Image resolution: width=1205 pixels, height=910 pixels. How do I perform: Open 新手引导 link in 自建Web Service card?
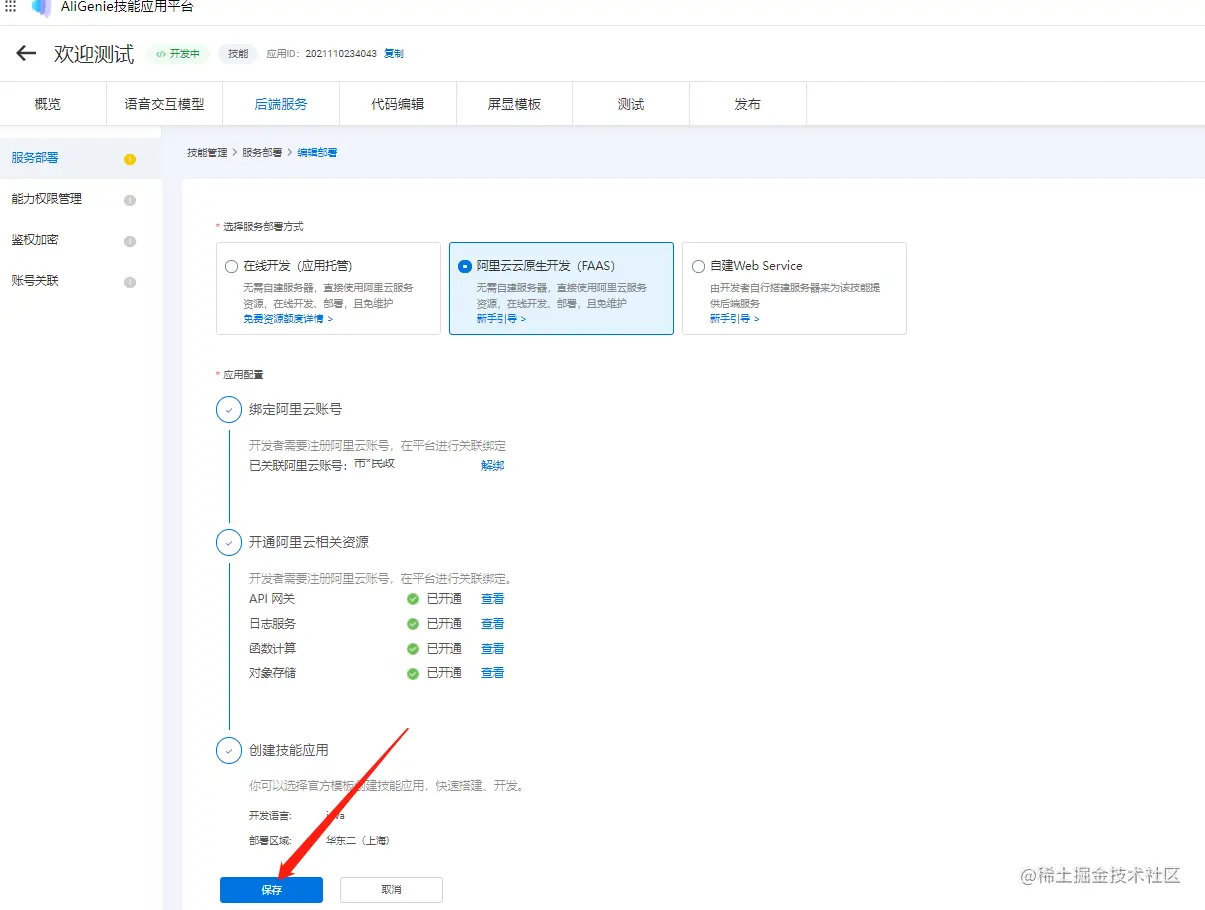735,319
